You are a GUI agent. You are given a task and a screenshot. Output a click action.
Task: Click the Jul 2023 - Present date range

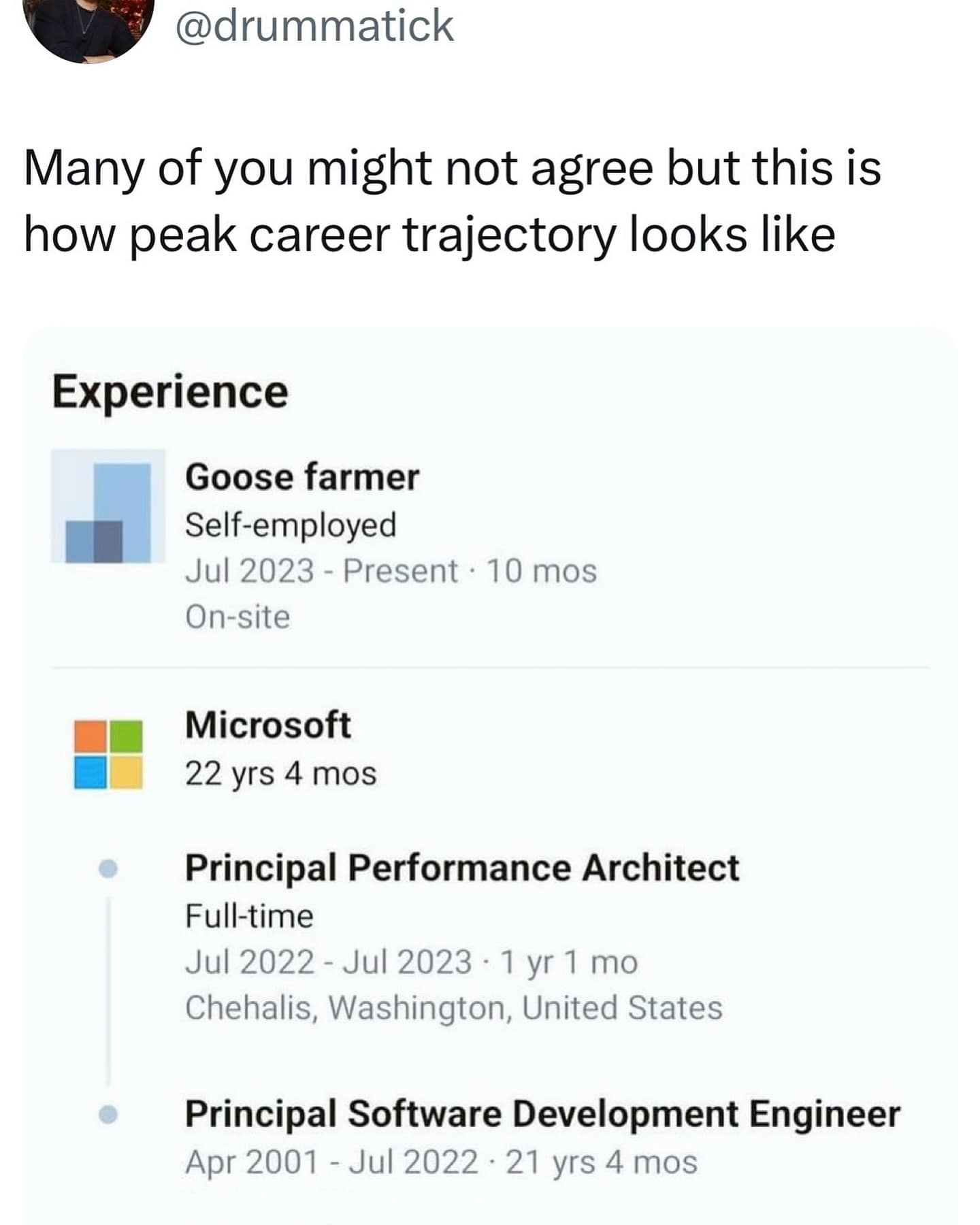pyautogui.click(x=321, y=571)
